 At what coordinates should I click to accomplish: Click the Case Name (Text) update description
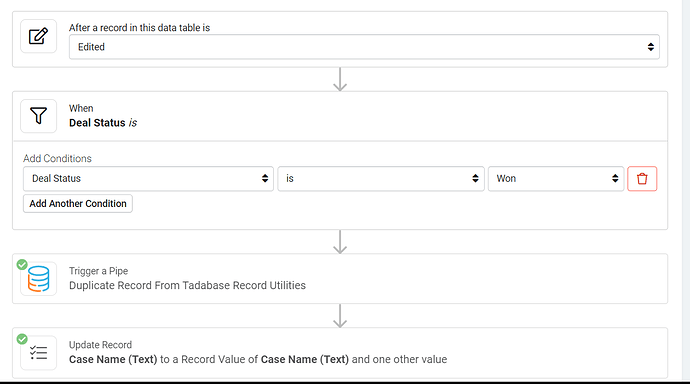[x=258, y=359]
